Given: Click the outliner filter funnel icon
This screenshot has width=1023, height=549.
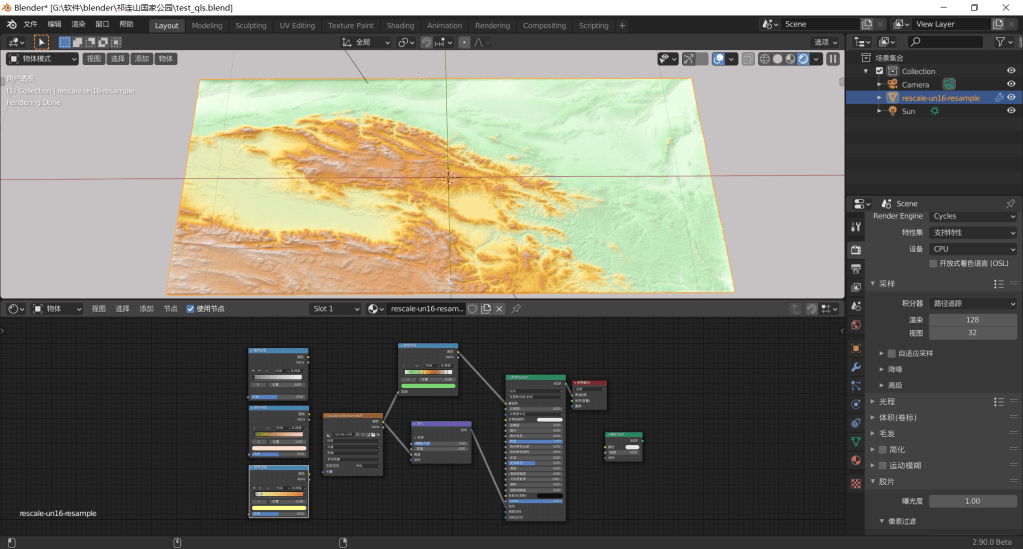Looking at the screenshot, I should pyautogui.click(x=999, y=42).
